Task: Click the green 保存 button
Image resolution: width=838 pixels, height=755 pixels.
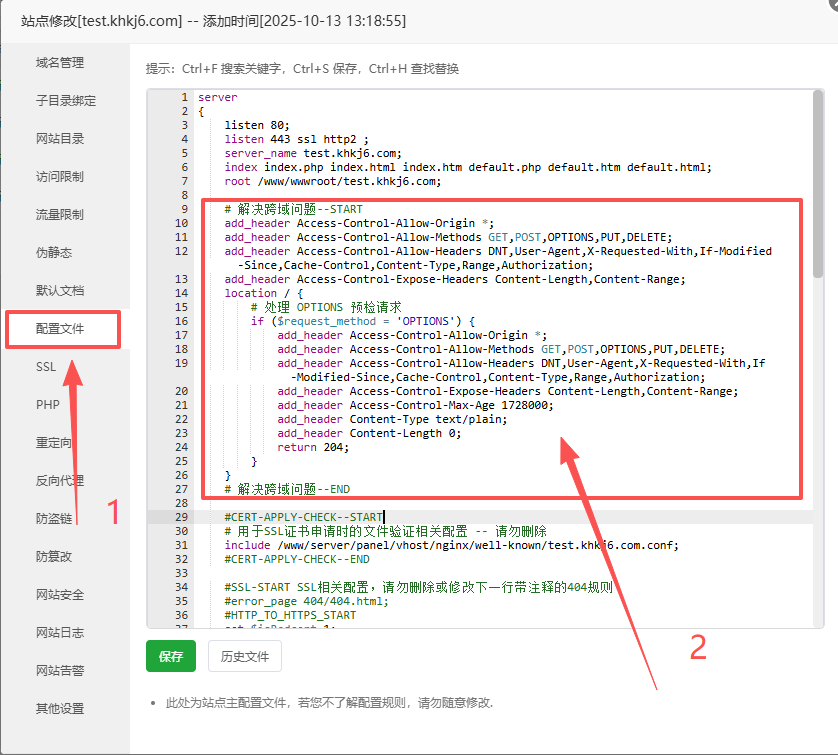Action: 171,656
